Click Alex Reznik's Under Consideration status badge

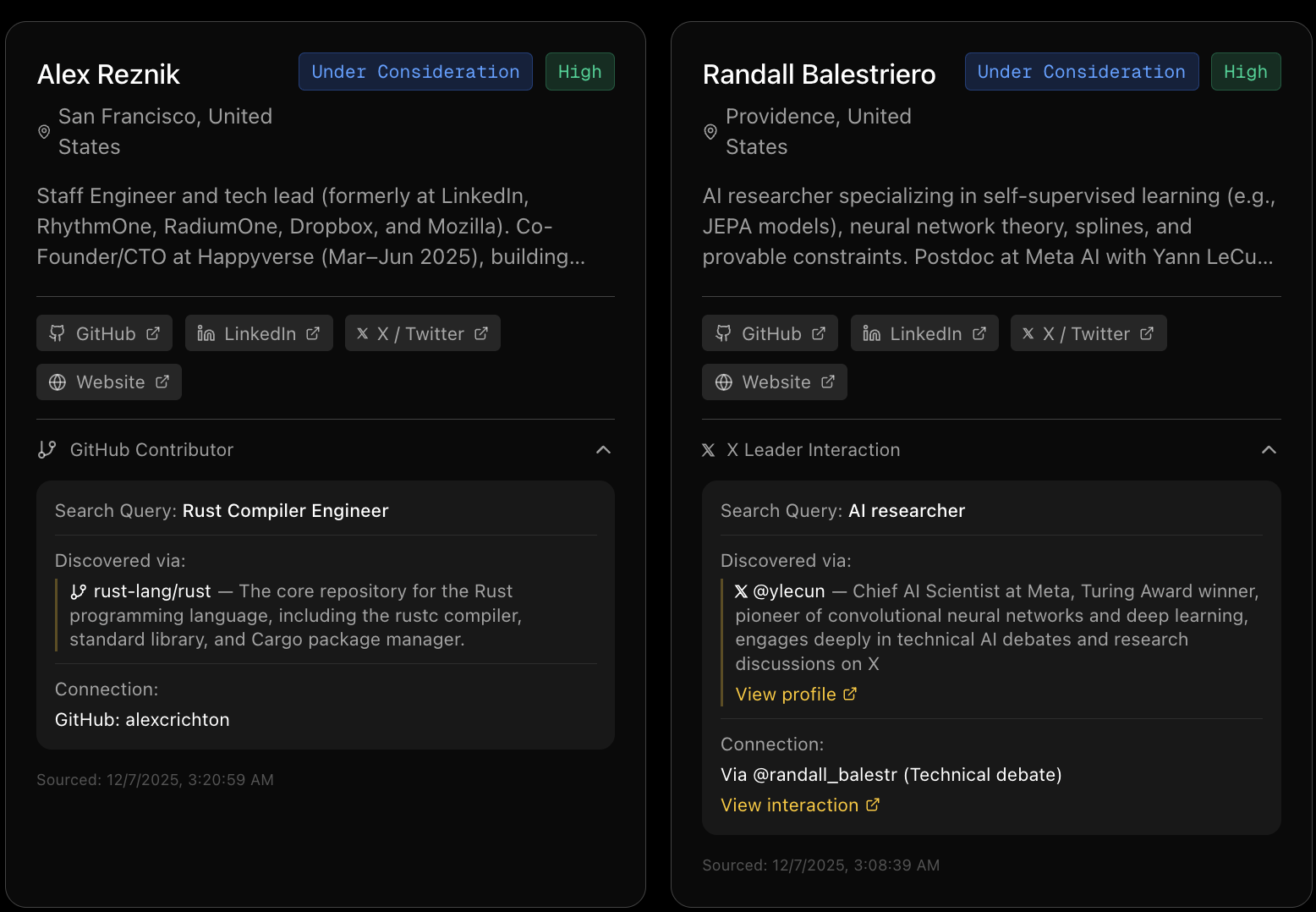coord(415,72)
